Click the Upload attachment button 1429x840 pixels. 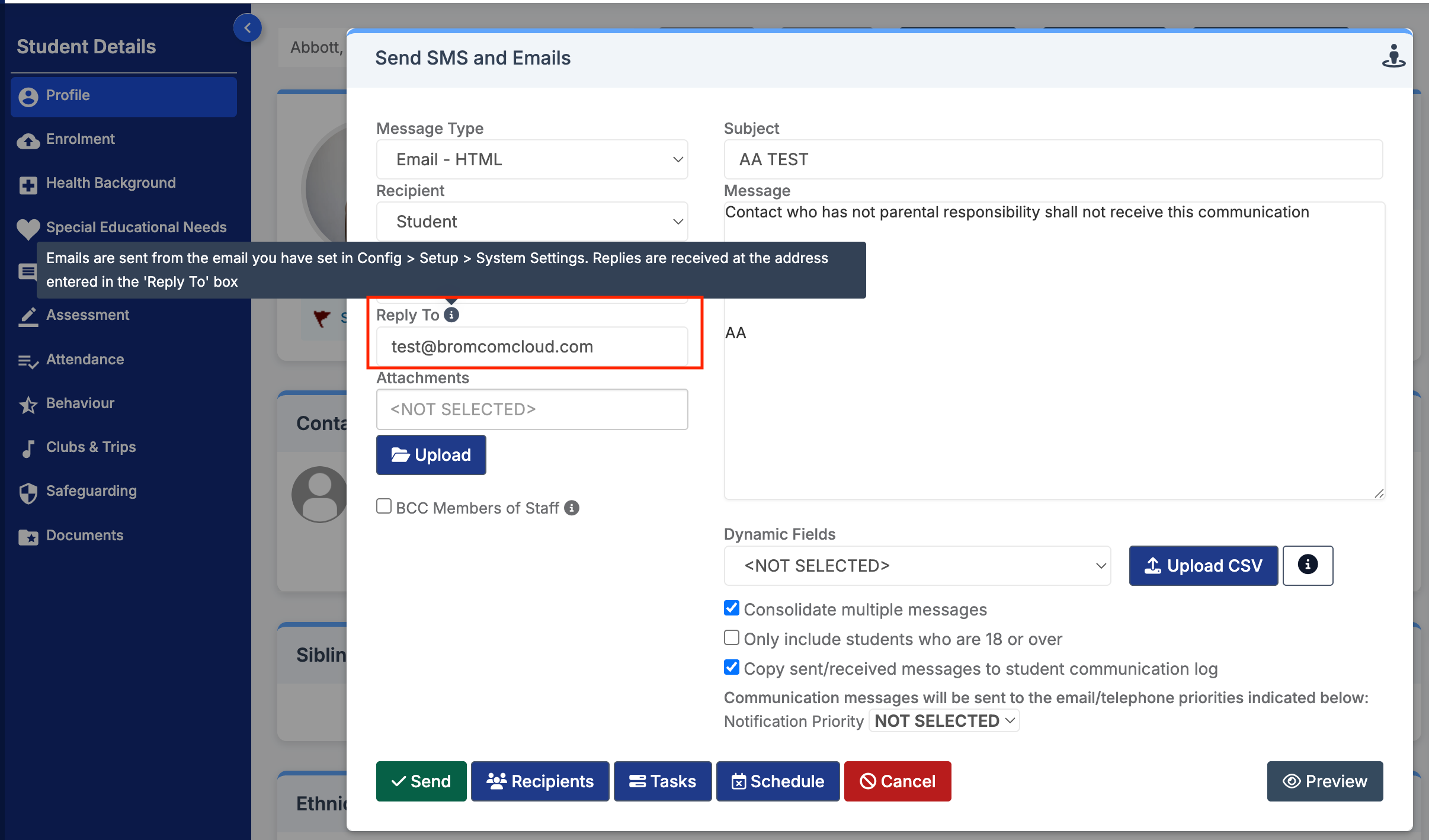click(x=431, y=455)
